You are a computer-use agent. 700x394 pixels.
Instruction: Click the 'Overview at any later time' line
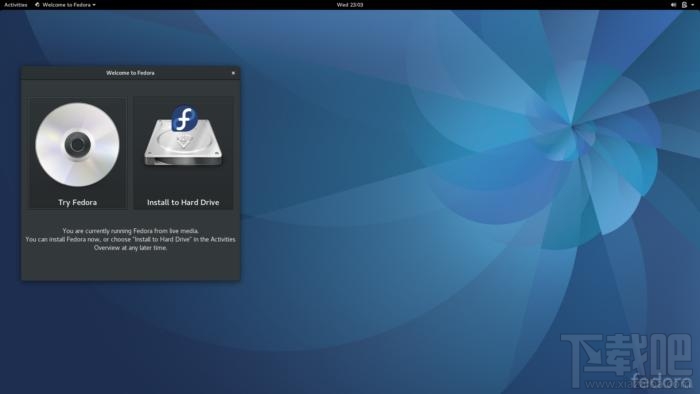point(130,248)
